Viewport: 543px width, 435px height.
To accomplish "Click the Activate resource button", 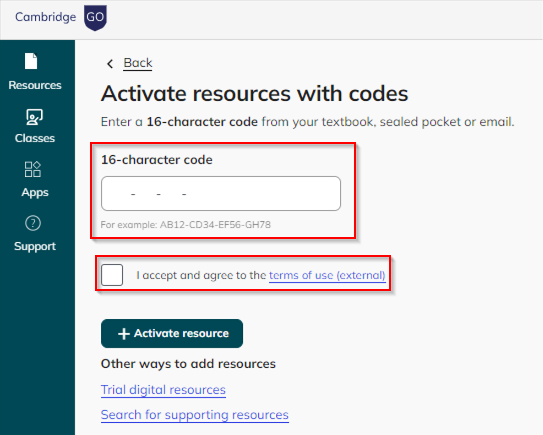I will point(172,334).
